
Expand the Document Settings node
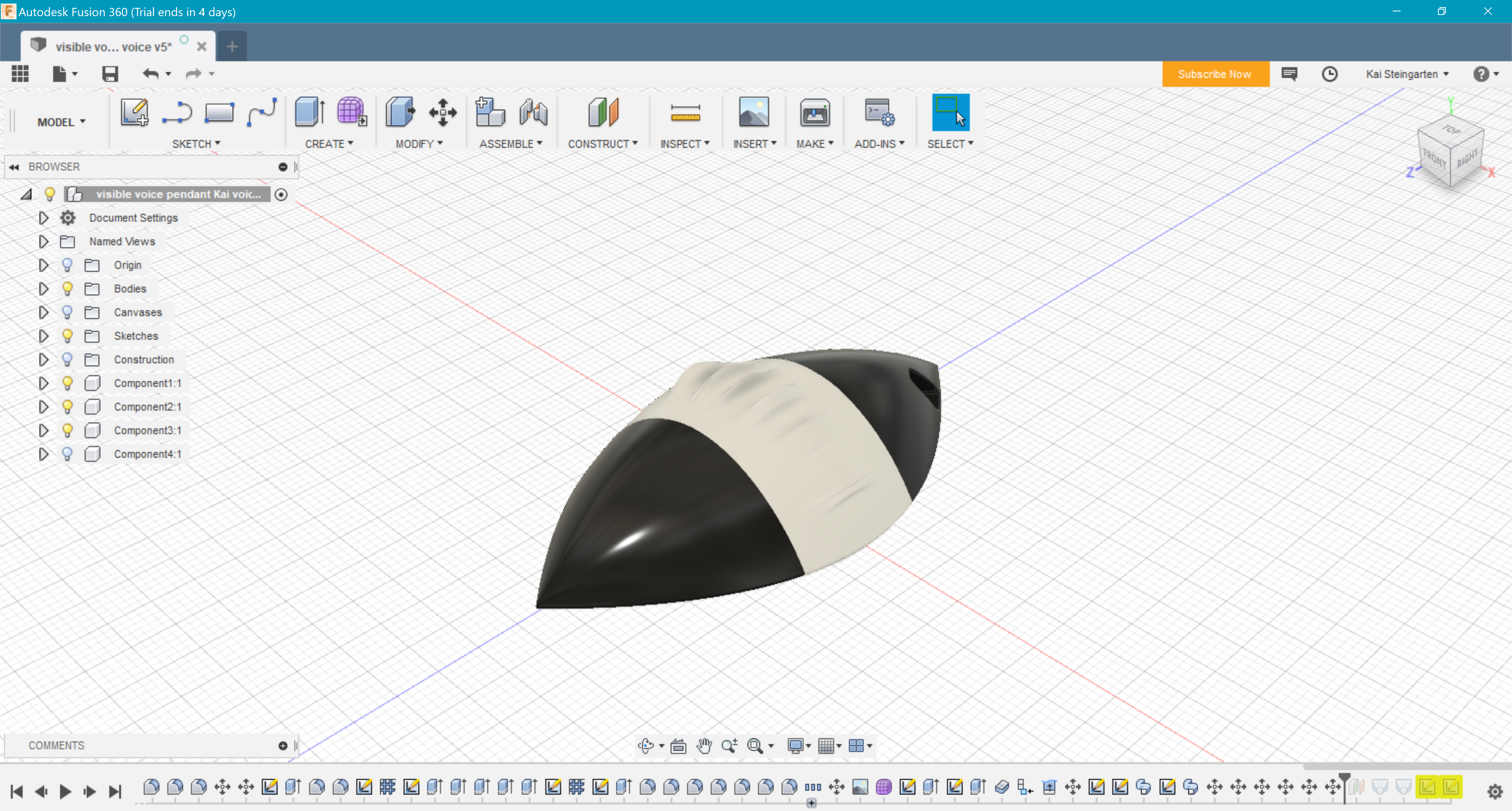tap(43, 218)
